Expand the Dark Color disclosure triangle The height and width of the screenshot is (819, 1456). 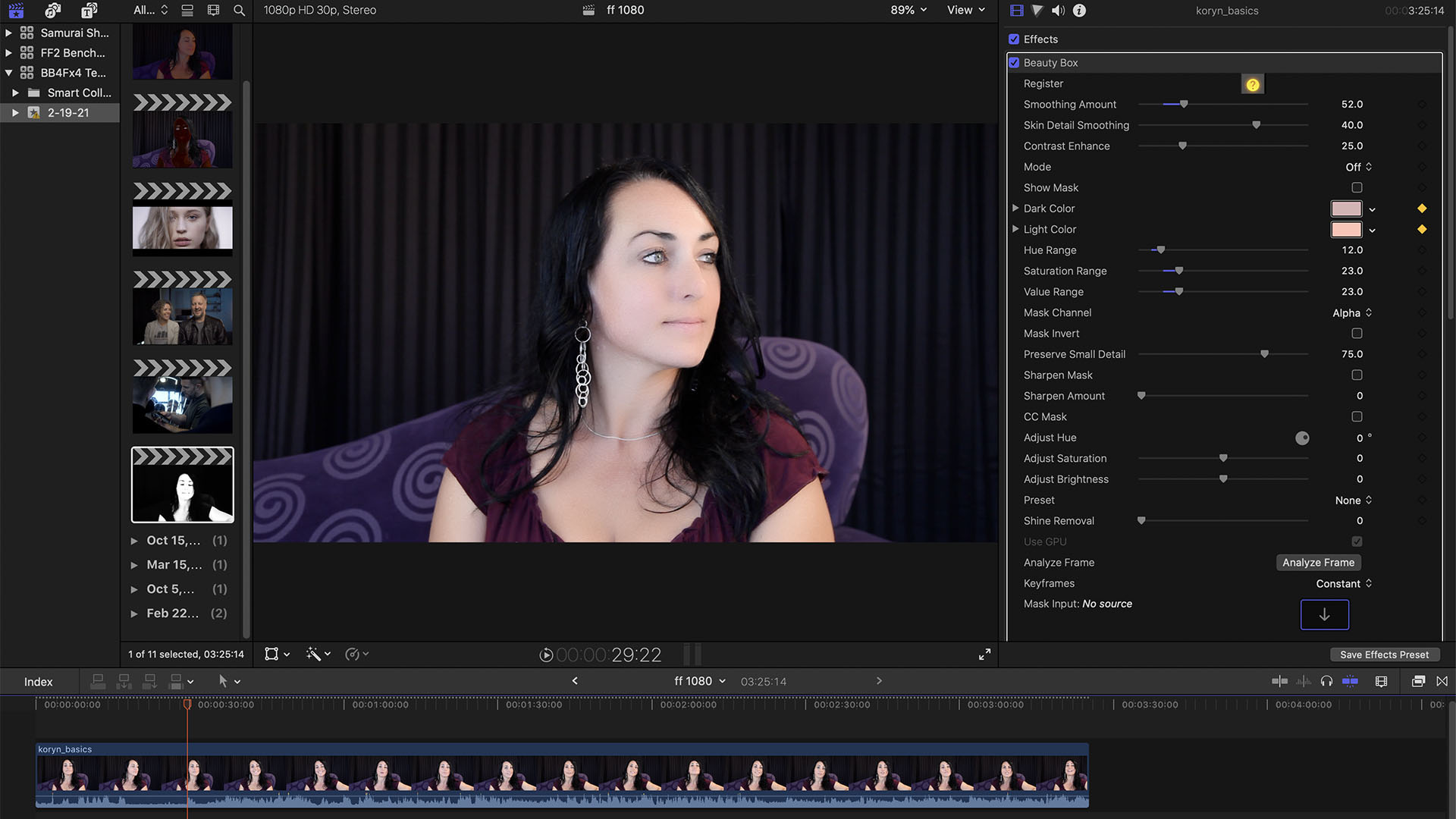point(1015,208)
